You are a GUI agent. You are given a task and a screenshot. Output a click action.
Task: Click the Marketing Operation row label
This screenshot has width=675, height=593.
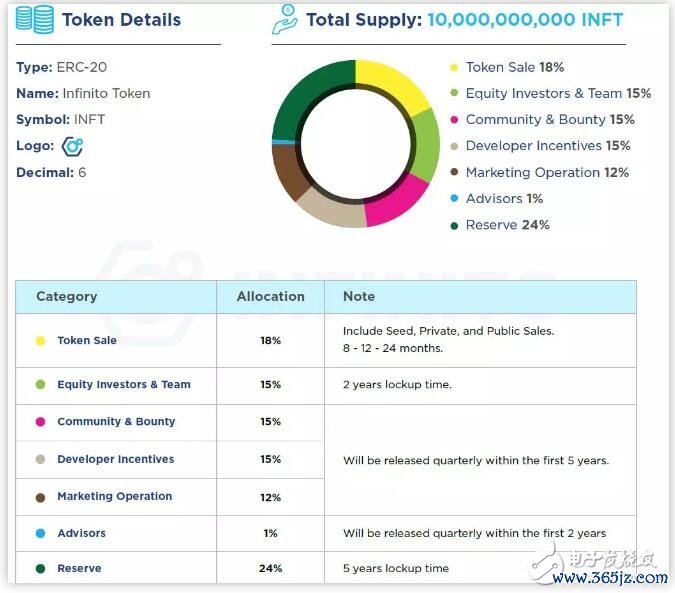point(115,496)
